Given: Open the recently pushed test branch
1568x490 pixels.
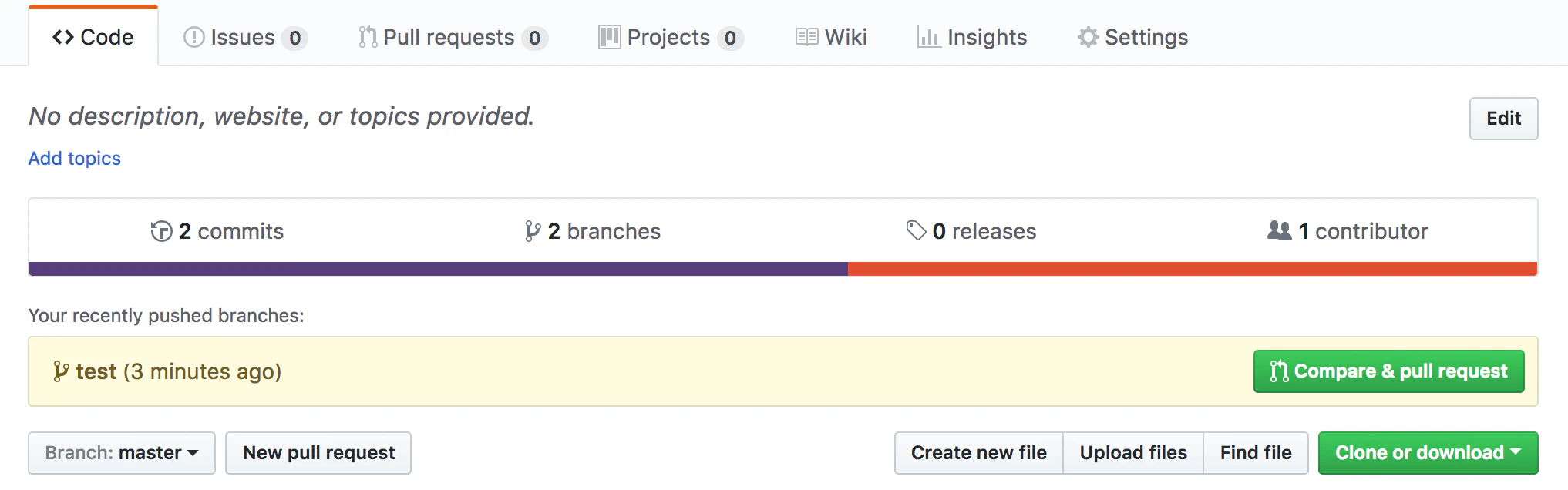Looking at the screenshot, I should coord(96,371).
